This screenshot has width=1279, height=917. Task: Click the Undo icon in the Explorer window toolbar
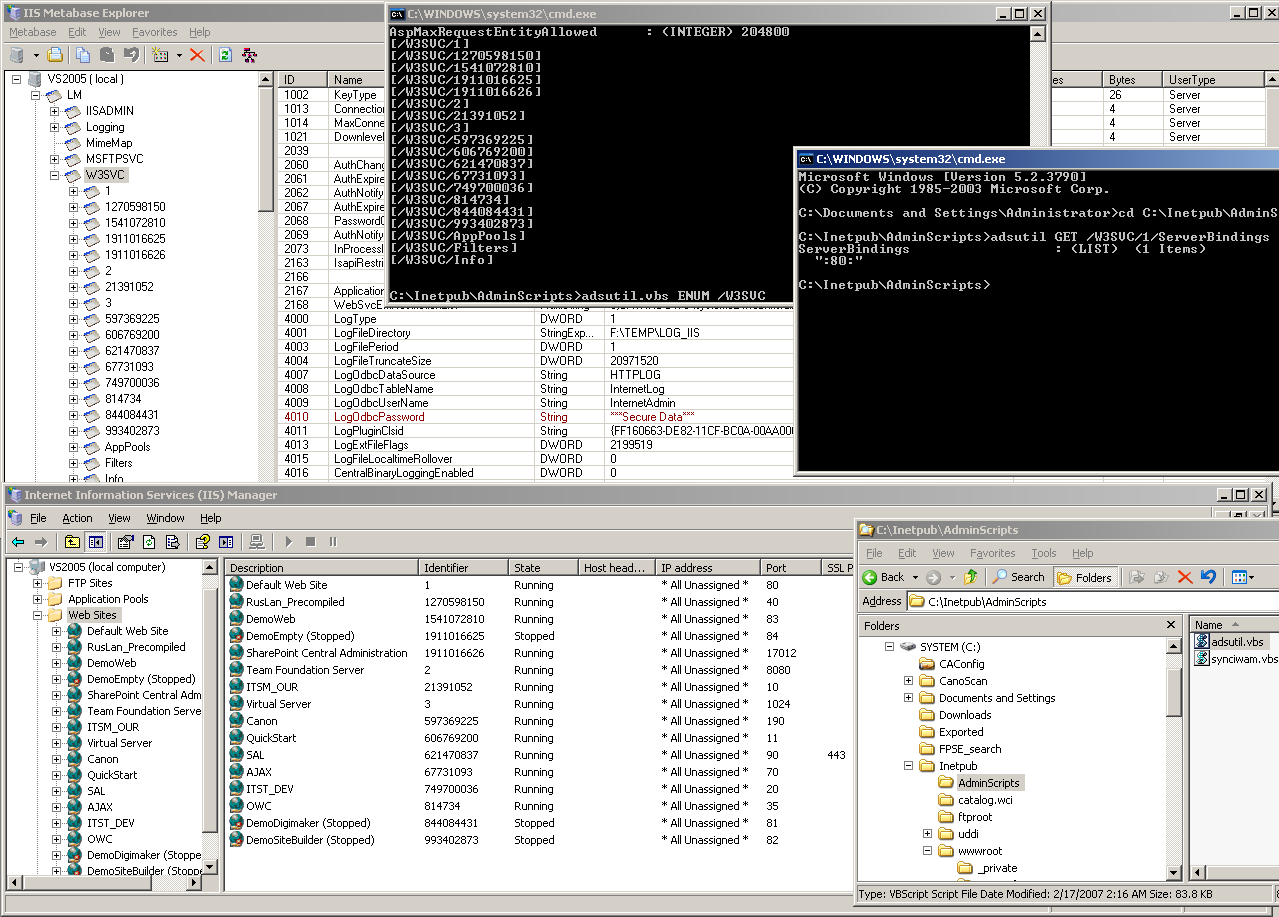tap(1209, 577)
